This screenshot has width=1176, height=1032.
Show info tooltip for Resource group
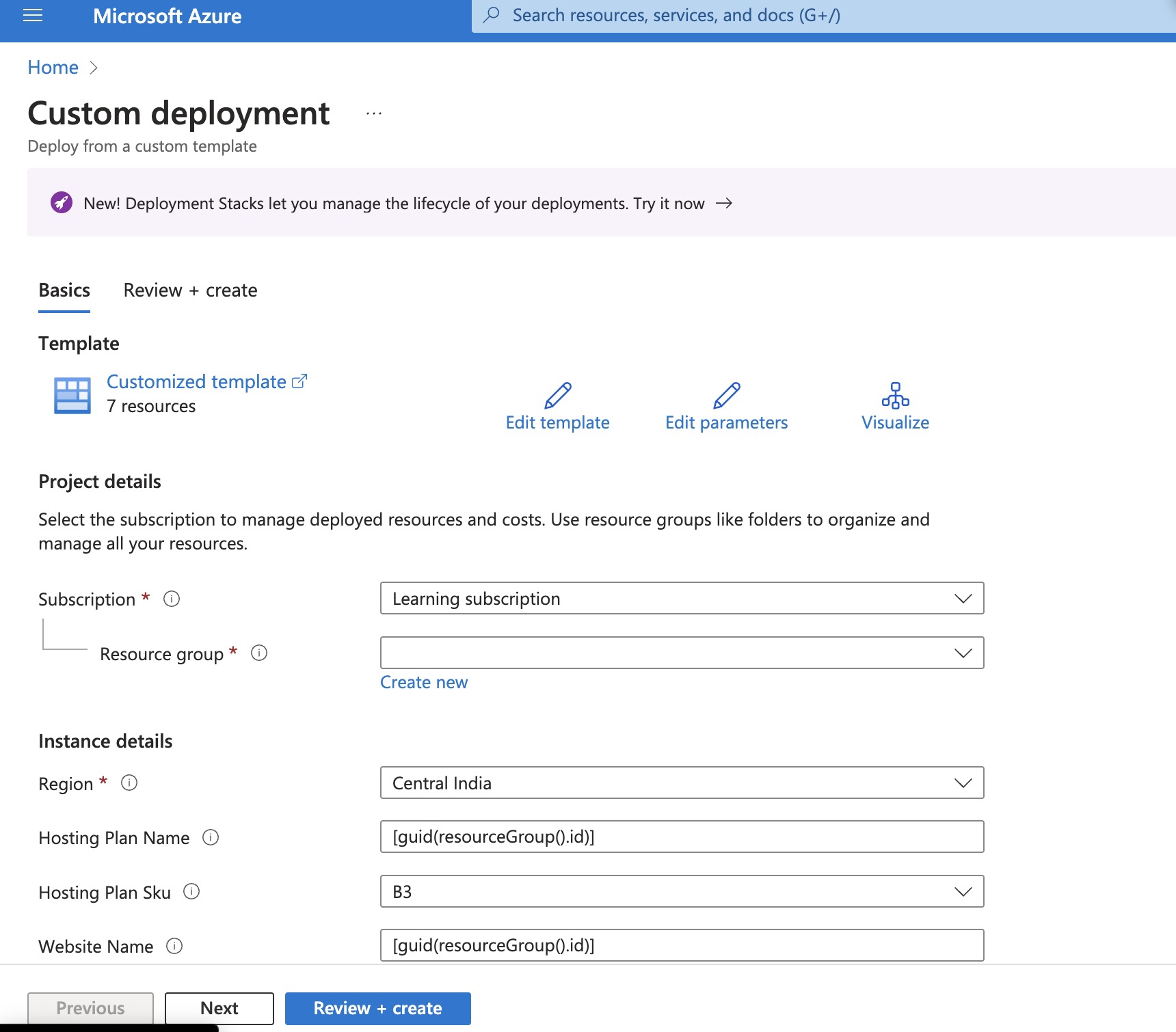pyautogui.click(x=259, y=653)
